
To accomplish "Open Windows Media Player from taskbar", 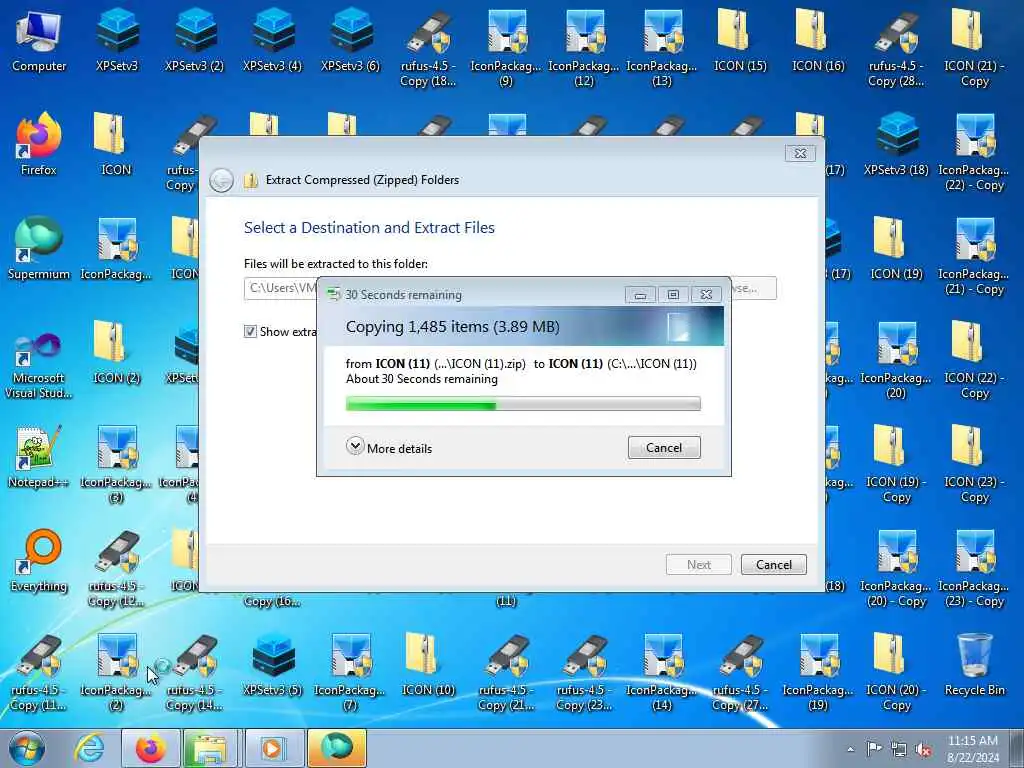I will 273,748.
